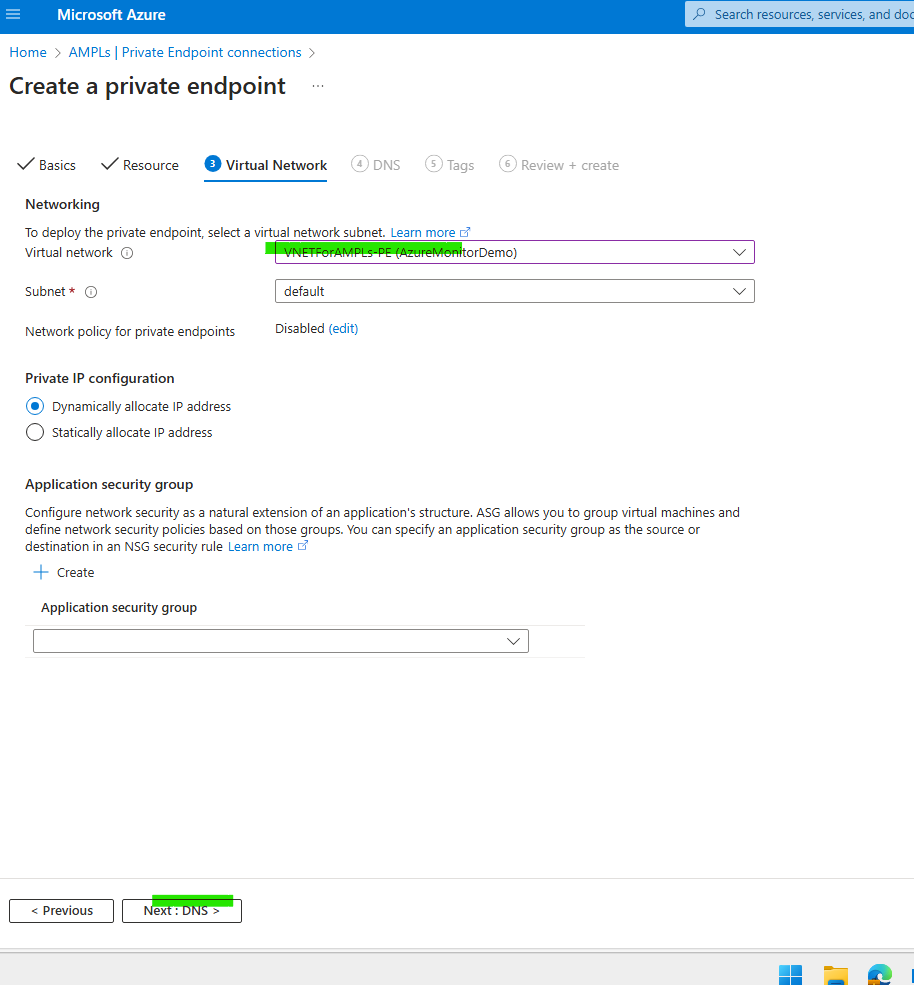Click the Previous button

click(61, 911)
